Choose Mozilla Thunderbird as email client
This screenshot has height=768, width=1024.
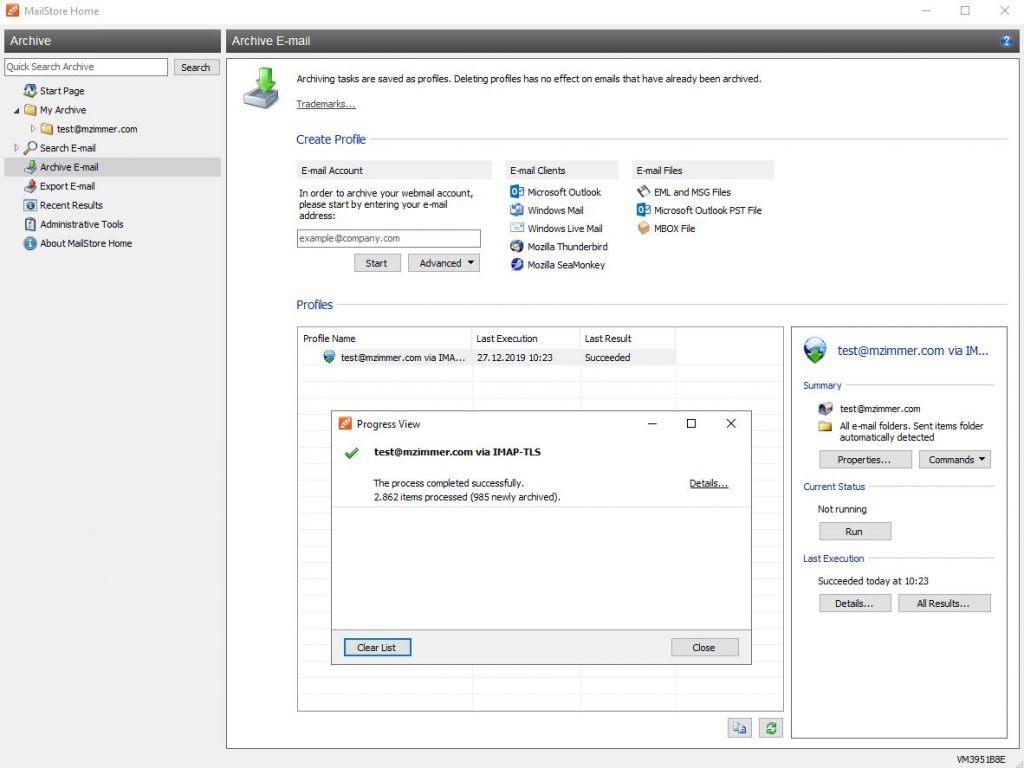click(567, 246)
